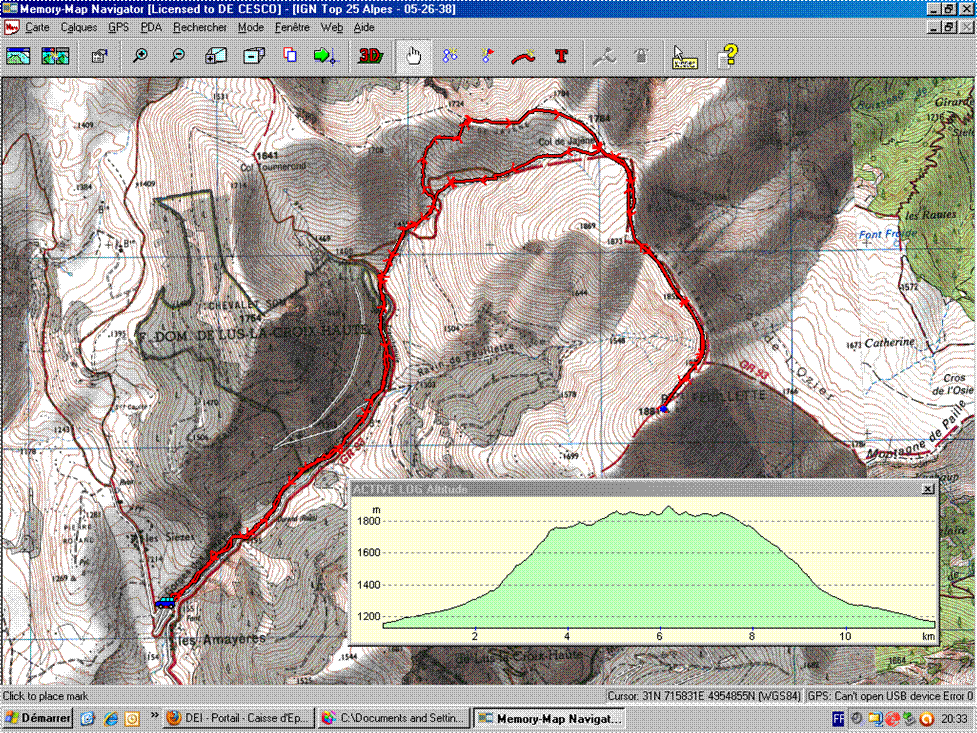Click the green arrow go-to position icon
The height and width of the screenshot is (733, 977).
tap(325, 56)
